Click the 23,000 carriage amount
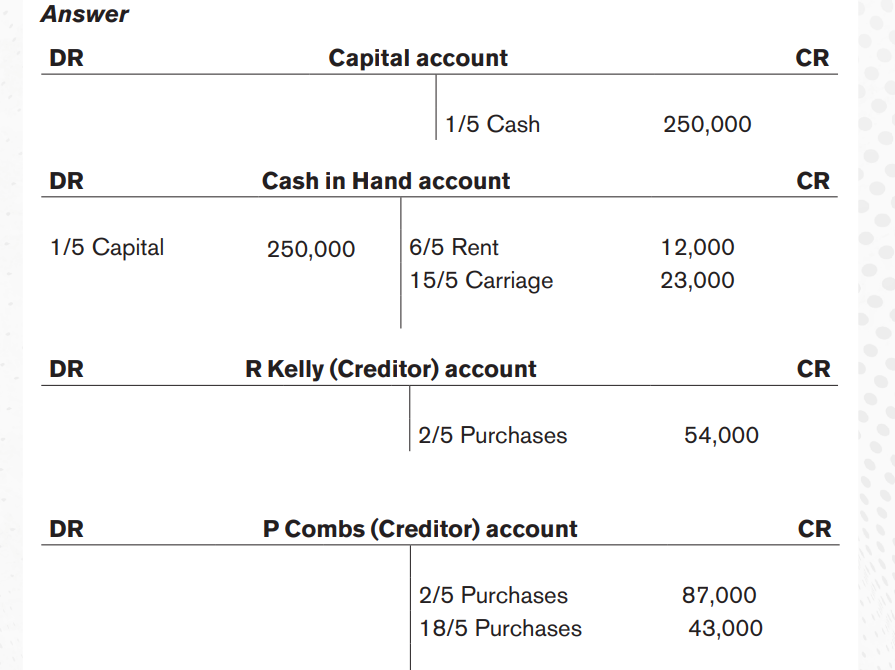This screenshot has width=895, height=670. click(x=698, y=281)
